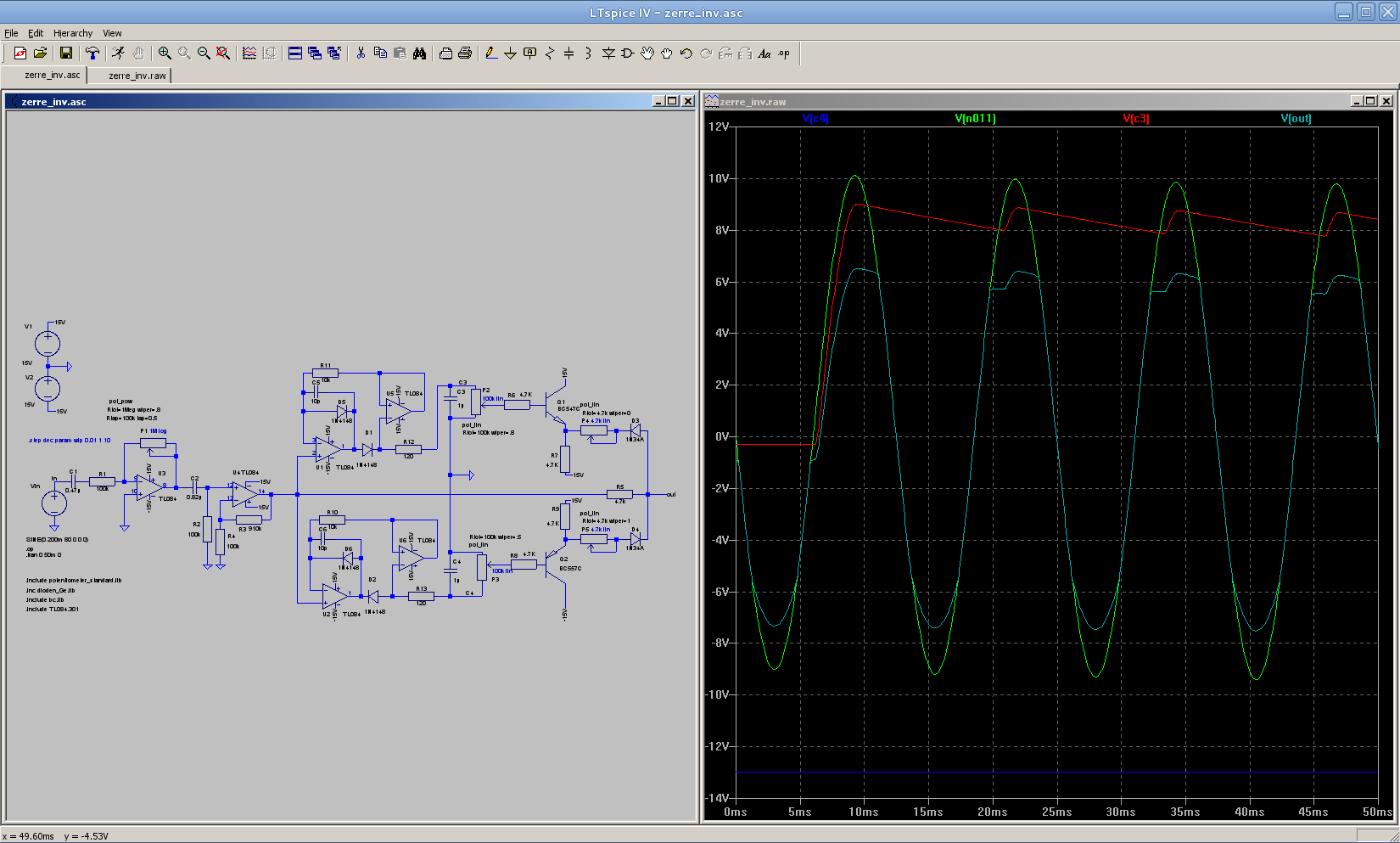1400x843 pixels.
Task: Click the V(c3) trace label
Action: (x=1136, y=118)
